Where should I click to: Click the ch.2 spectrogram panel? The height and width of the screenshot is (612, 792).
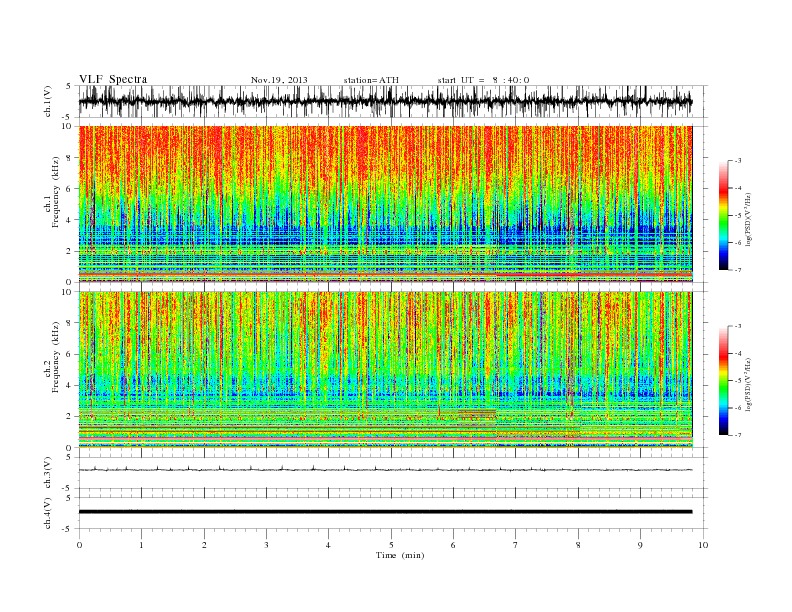click(385, 370)
